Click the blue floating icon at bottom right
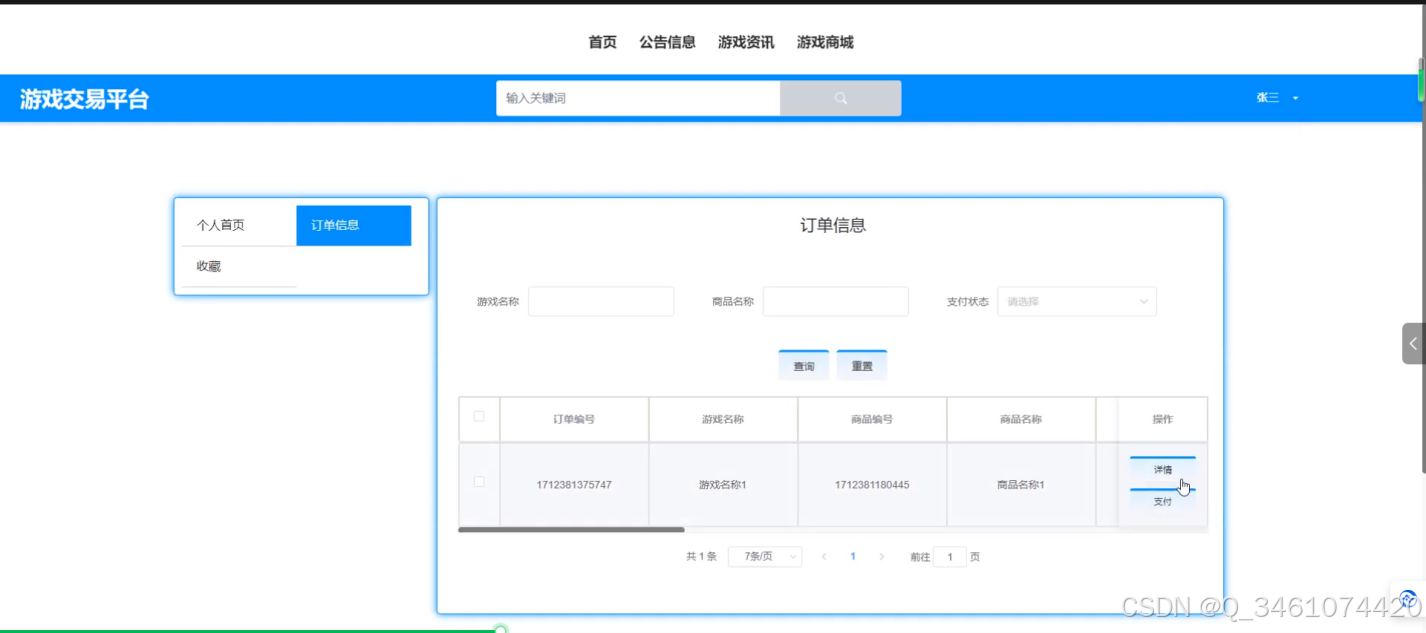 1408,599
